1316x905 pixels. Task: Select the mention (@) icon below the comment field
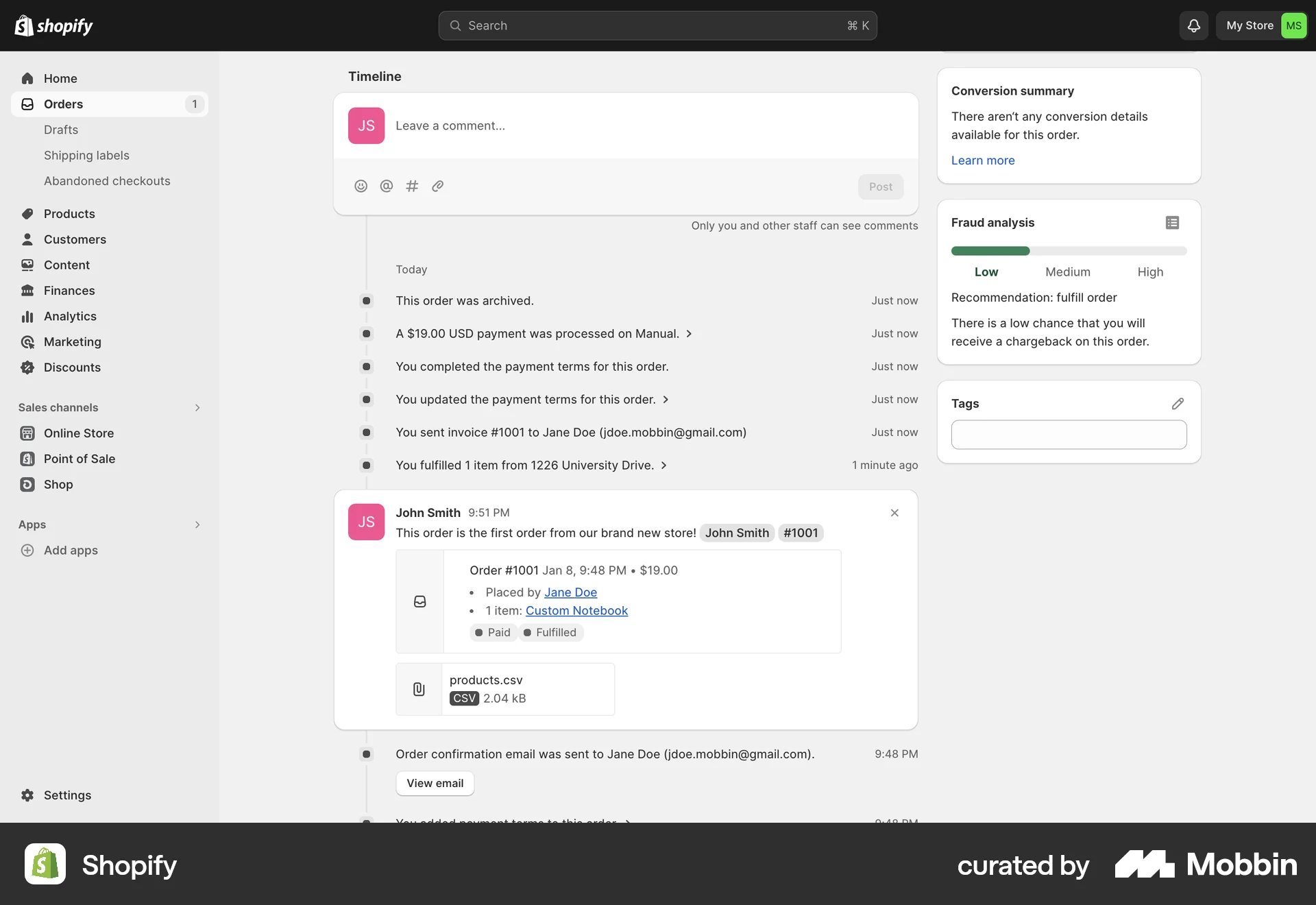(386, 186)
